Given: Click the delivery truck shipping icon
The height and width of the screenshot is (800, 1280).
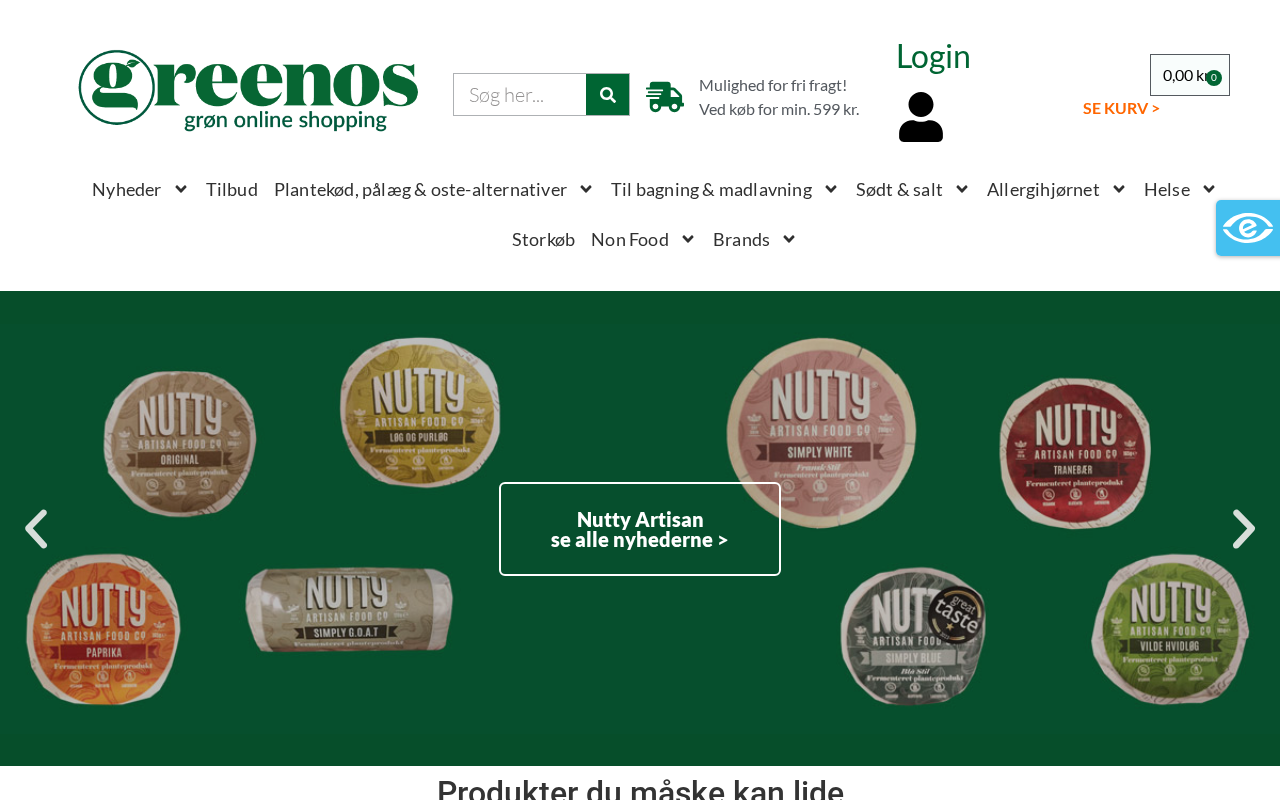Looking at the screenshot, I should [665, 97].
